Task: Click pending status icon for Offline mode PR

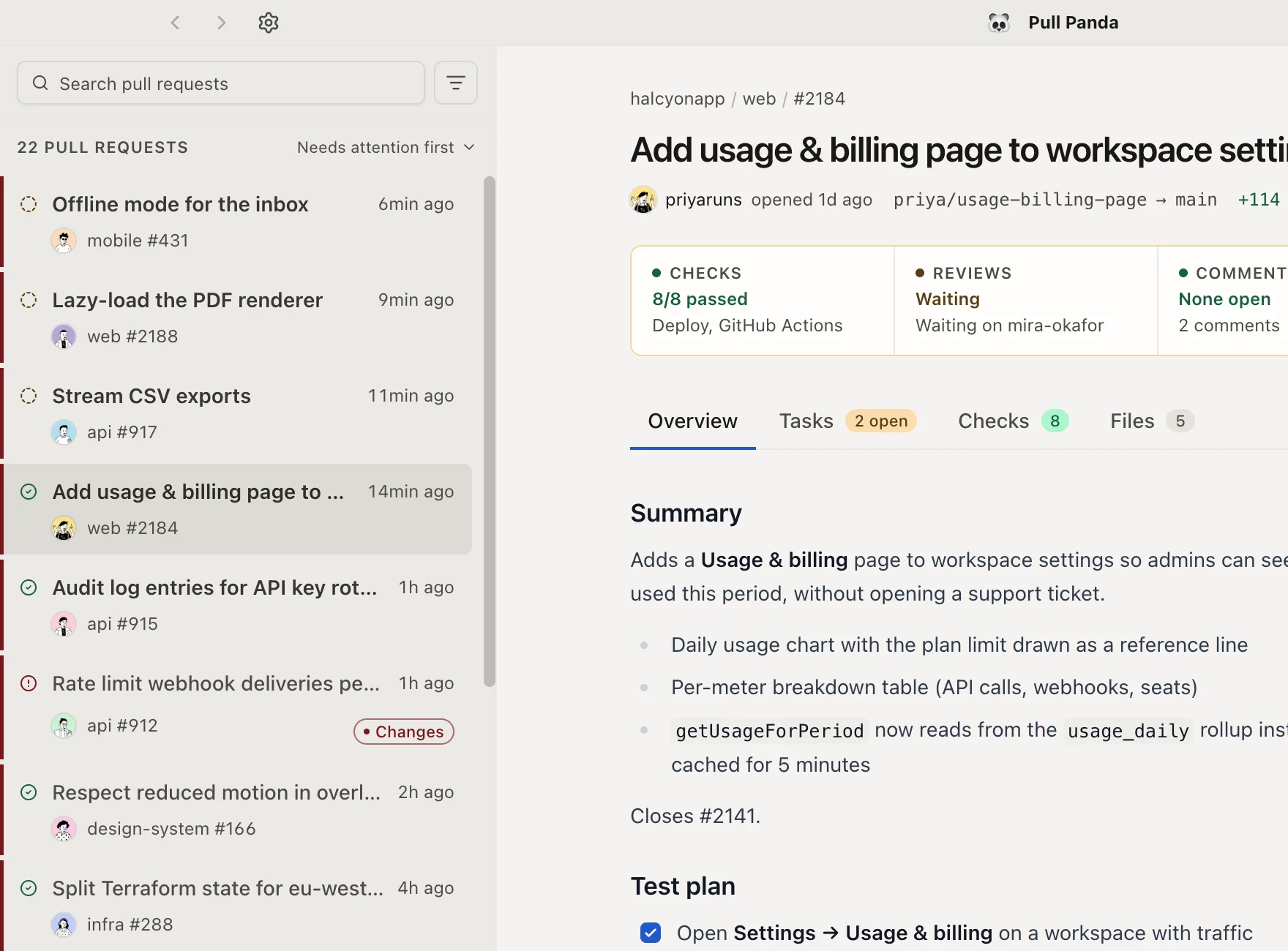Action: [x=29, y=204]
